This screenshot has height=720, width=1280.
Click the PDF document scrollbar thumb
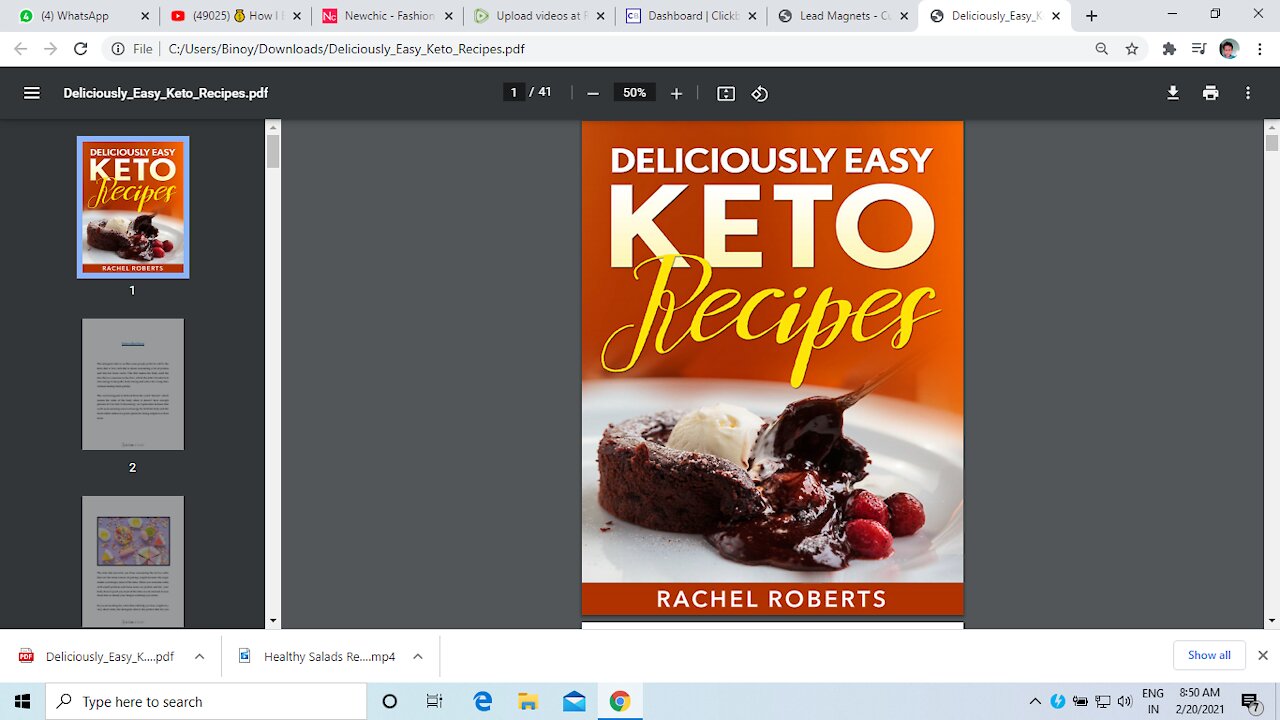(x=1272, y=143)
